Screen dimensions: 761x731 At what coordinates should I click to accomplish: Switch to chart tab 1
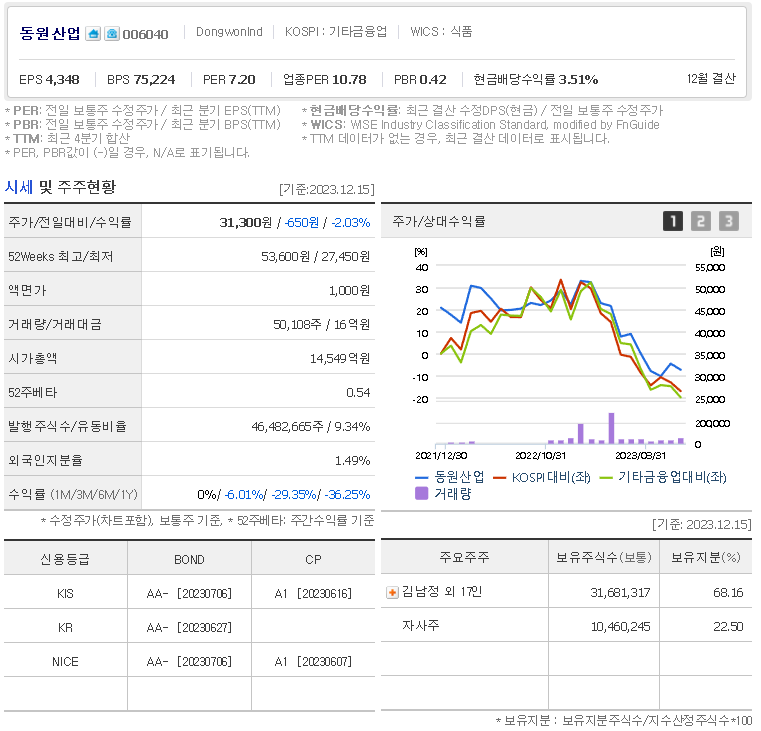[x=673, y=221]
